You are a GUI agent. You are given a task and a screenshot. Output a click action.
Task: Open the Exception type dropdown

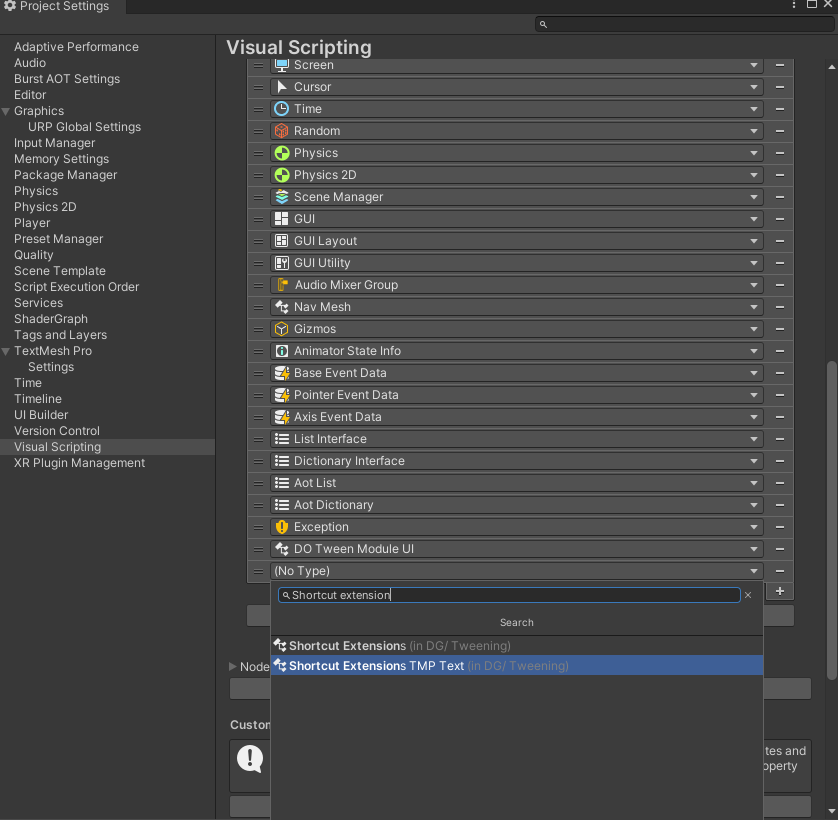516,527
